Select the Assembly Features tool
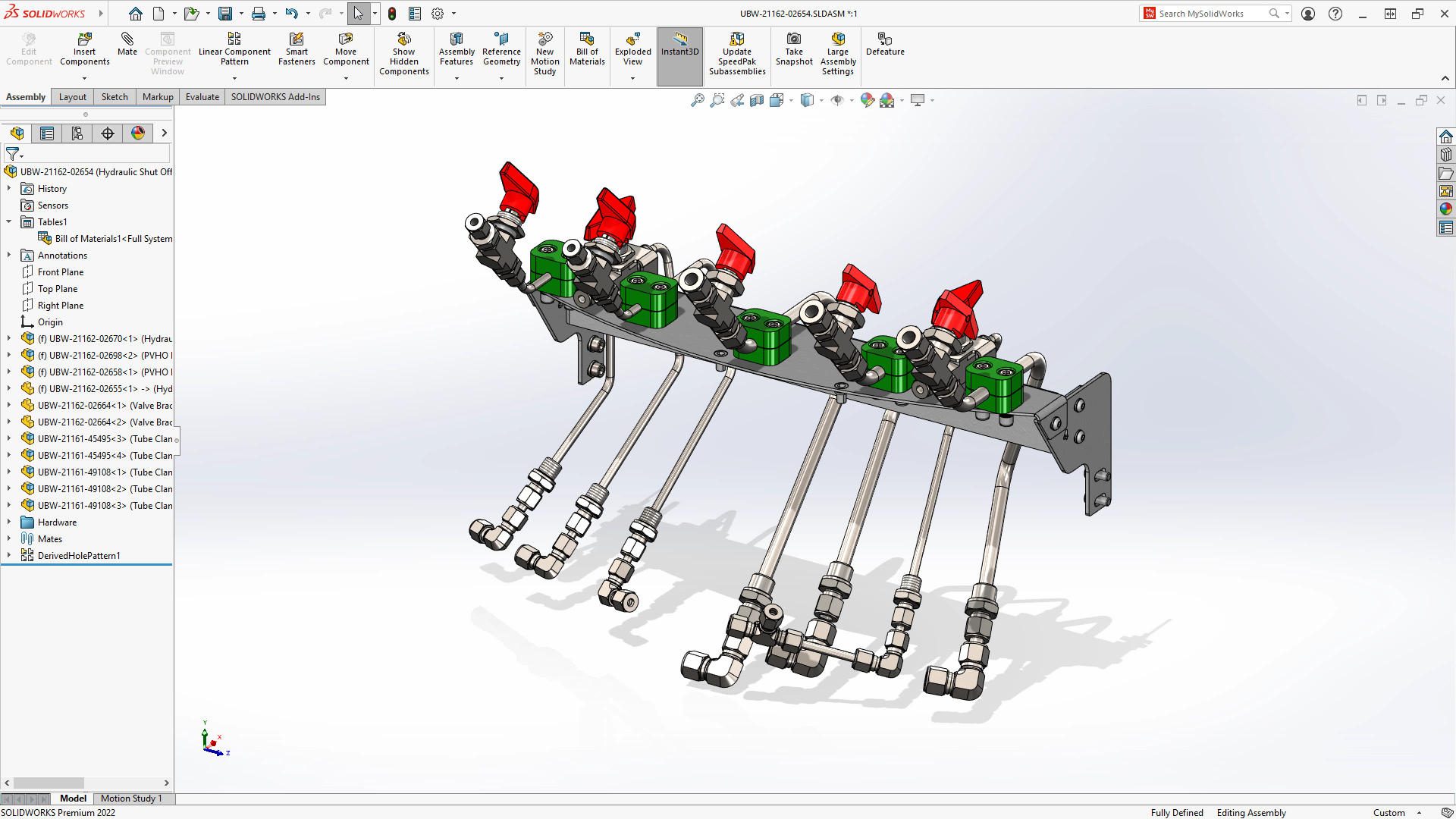 point(455,55)
